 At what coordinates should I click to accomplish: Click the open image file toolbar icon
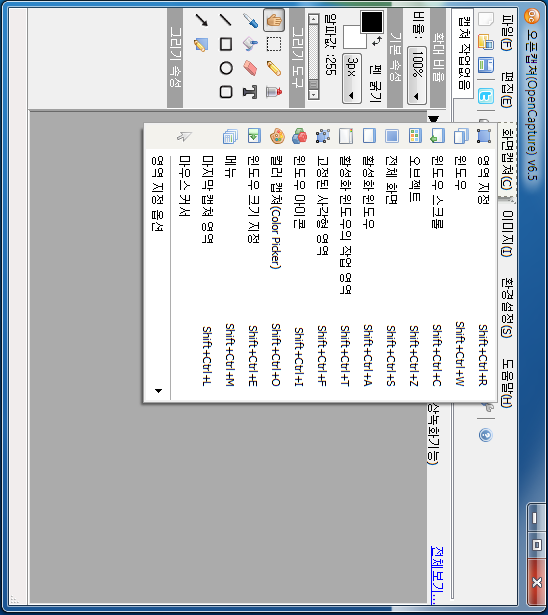coord(486,42)
